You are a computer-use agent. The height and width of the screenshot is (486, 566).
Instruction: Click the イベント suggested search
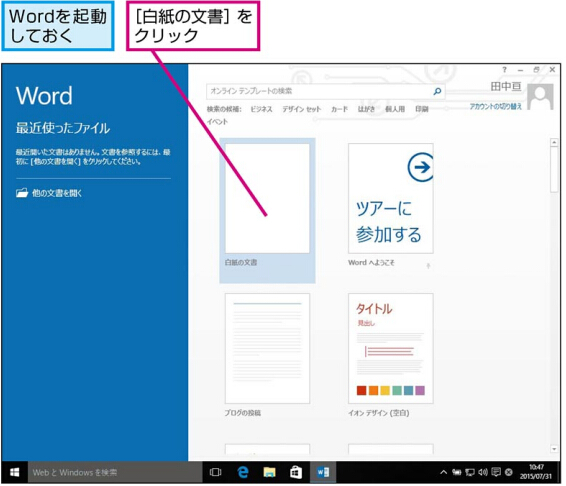coord(217,122)
